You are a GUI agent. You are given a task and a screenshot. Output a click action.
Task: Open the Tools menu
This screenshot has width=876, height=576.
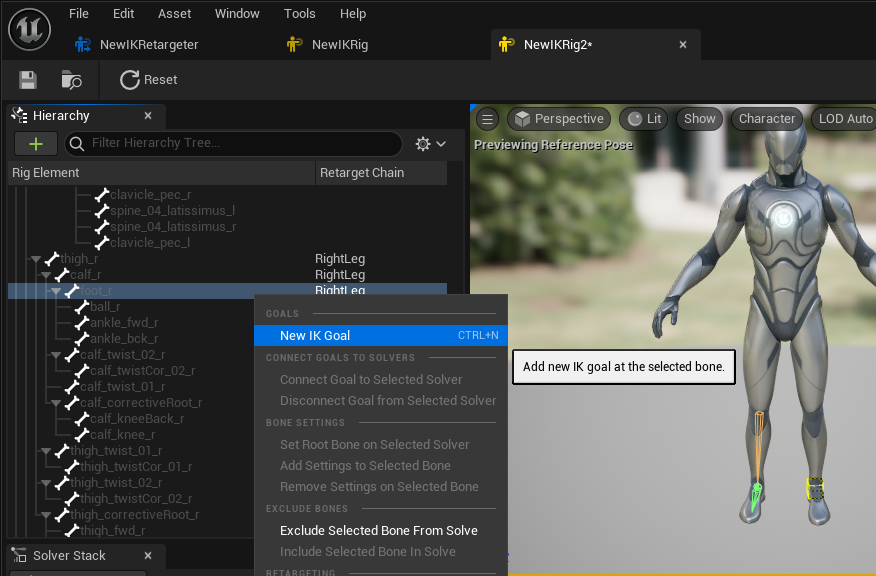299,13
